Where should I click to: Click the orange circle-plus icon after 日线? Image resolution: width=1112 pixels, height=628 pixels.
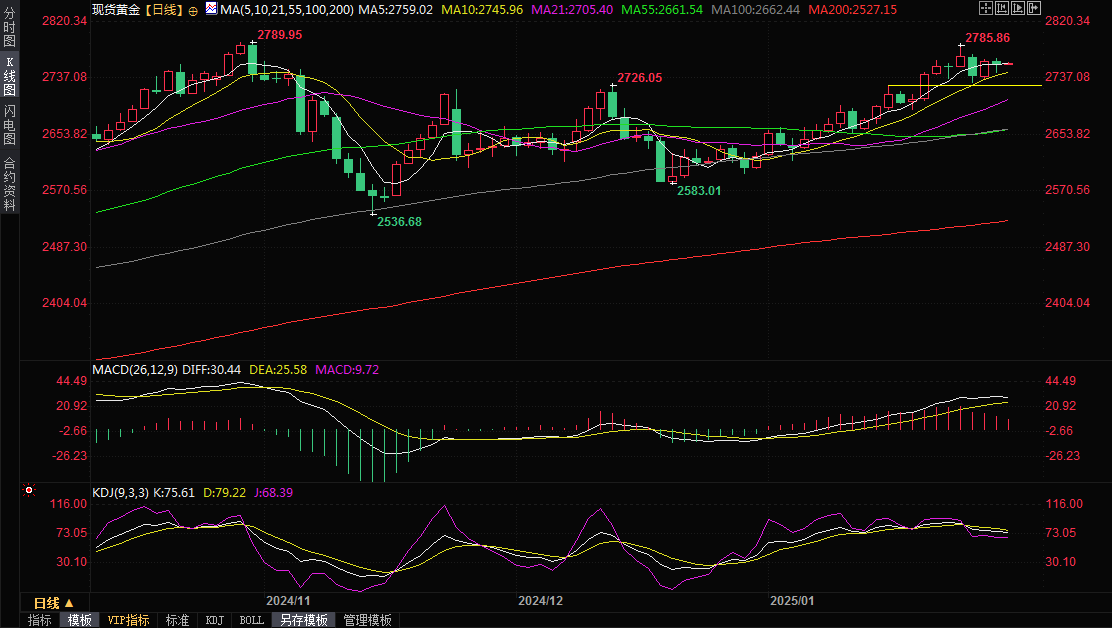click(x=193, y=11)
